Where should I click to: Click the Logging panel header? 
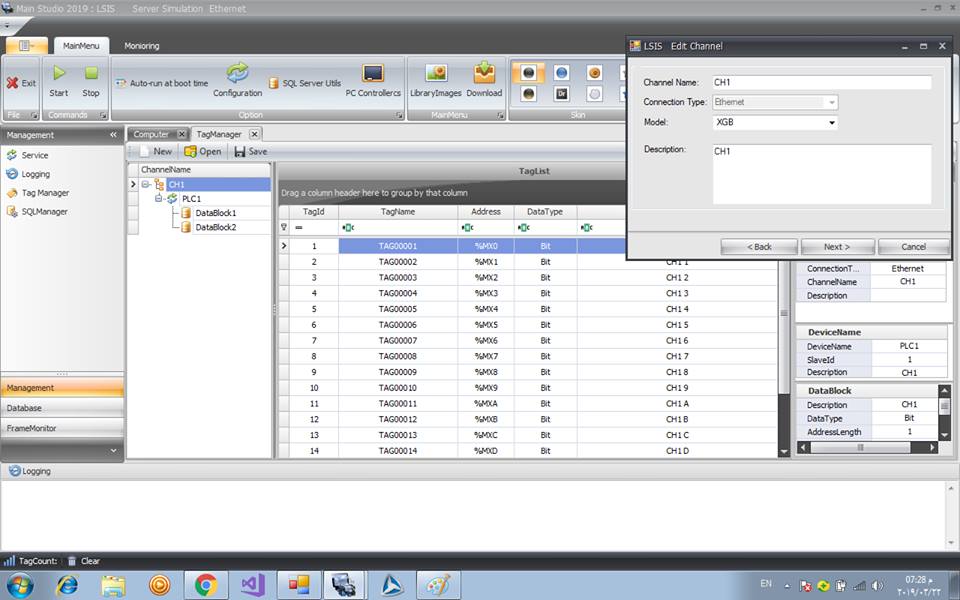click(30, 471)
